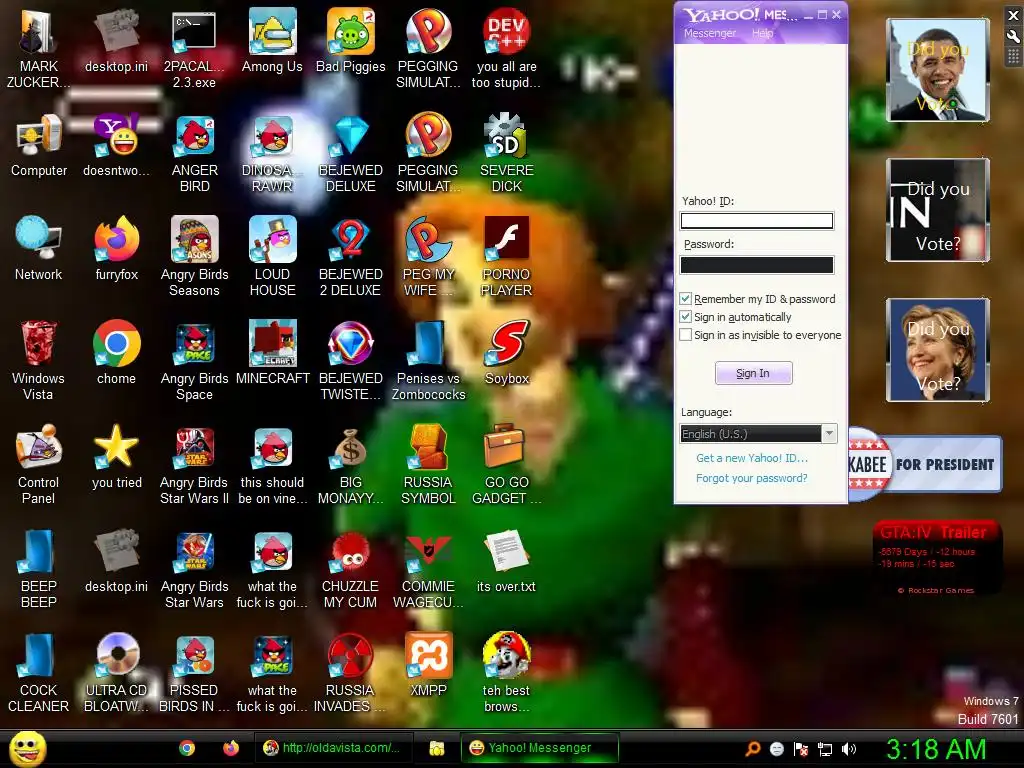The height and width of the screenshot is (768, 1024).
Task: Select the LOUD HOUSE icon
Action: (x=272, y=257)
